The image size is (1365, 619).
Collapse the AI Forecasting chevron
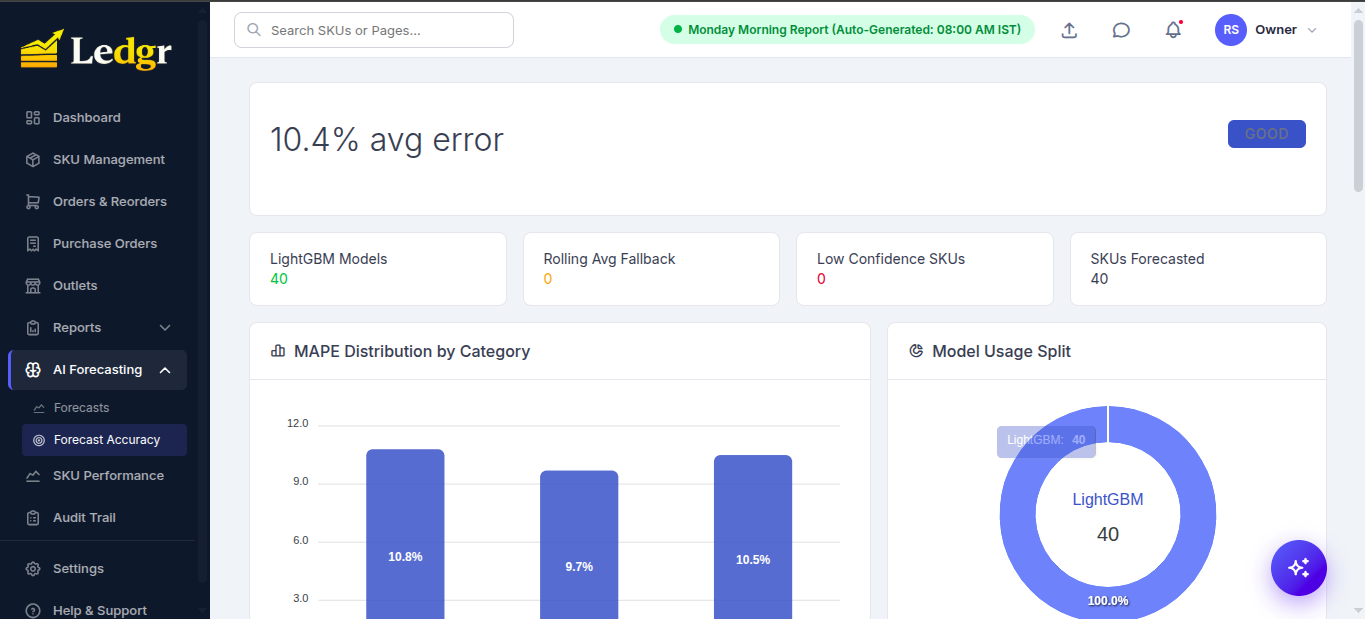[165, 370]
